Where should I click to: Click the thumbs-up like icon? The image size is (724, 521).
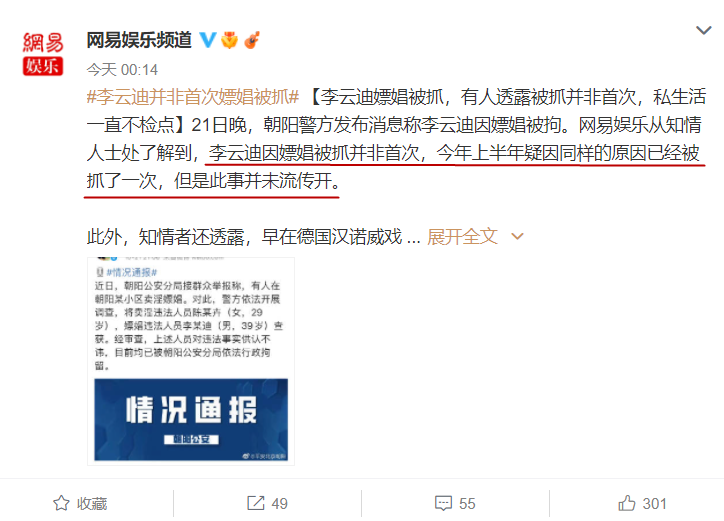click(627, 503)
